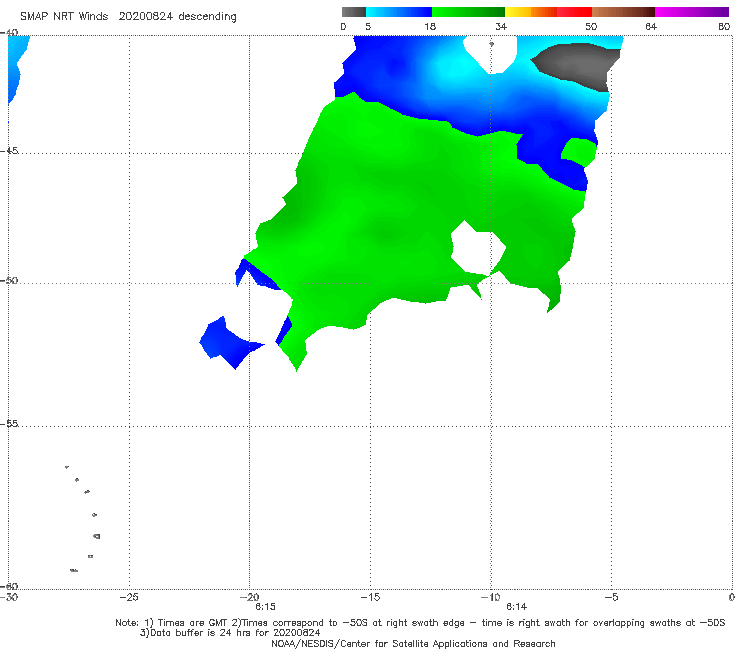Click the color bar label "64"

pyautogui.click(x=651, y=26)
